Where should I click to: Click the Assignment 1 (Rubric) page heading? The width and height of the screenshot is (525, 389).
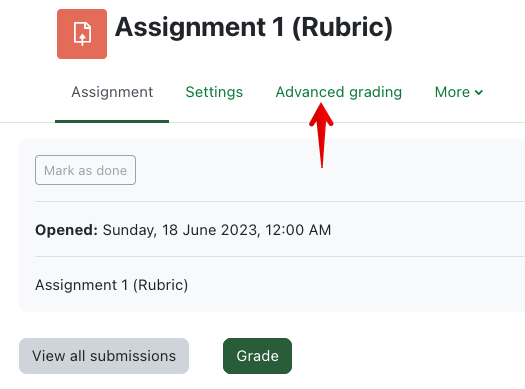[254, 27]
